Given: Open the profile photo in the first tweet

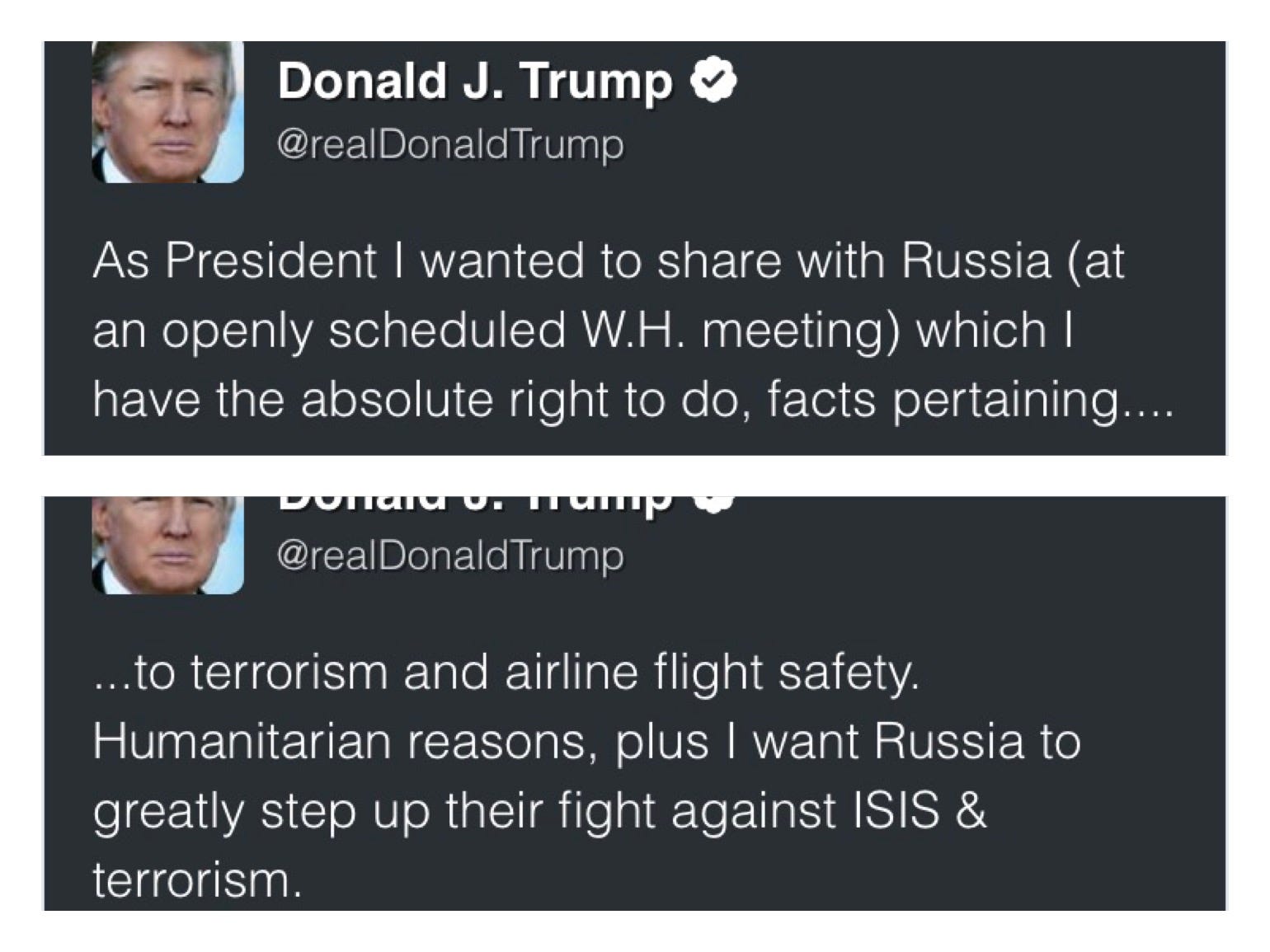Looking at the screenshot, I should (x=168, y=112).
